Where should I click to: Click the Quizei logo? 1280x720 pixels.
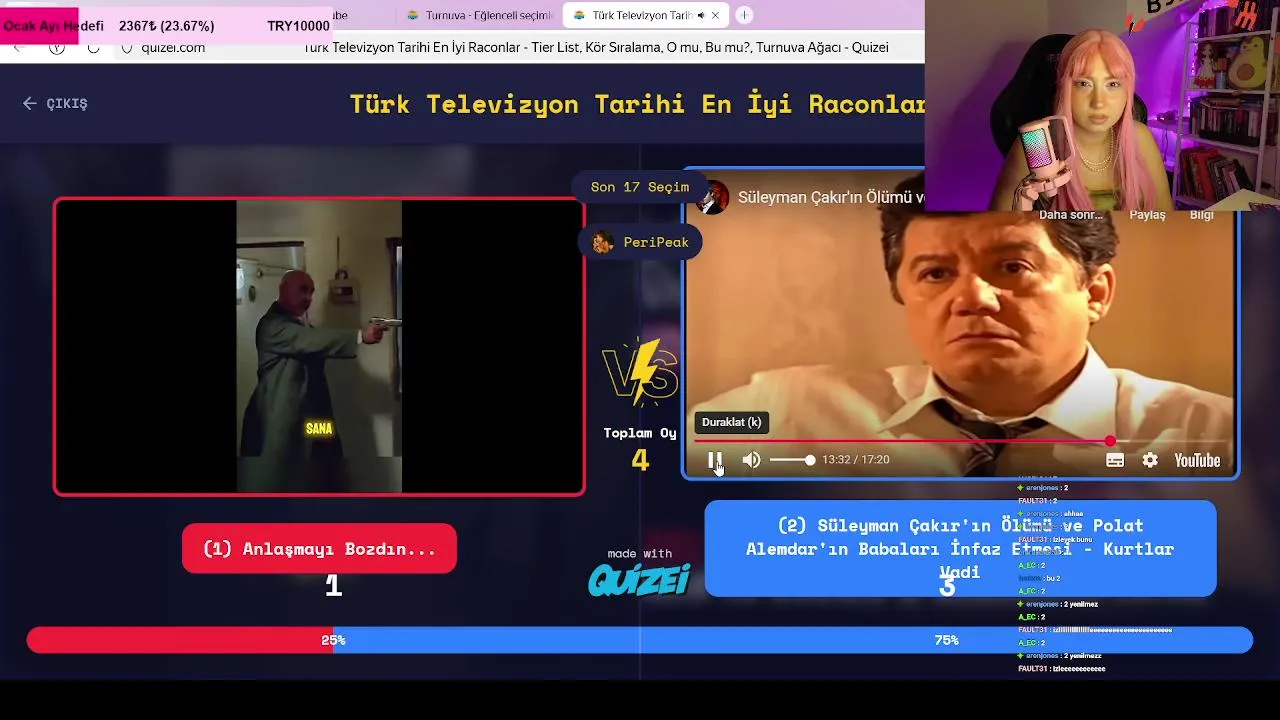[639, 579]
